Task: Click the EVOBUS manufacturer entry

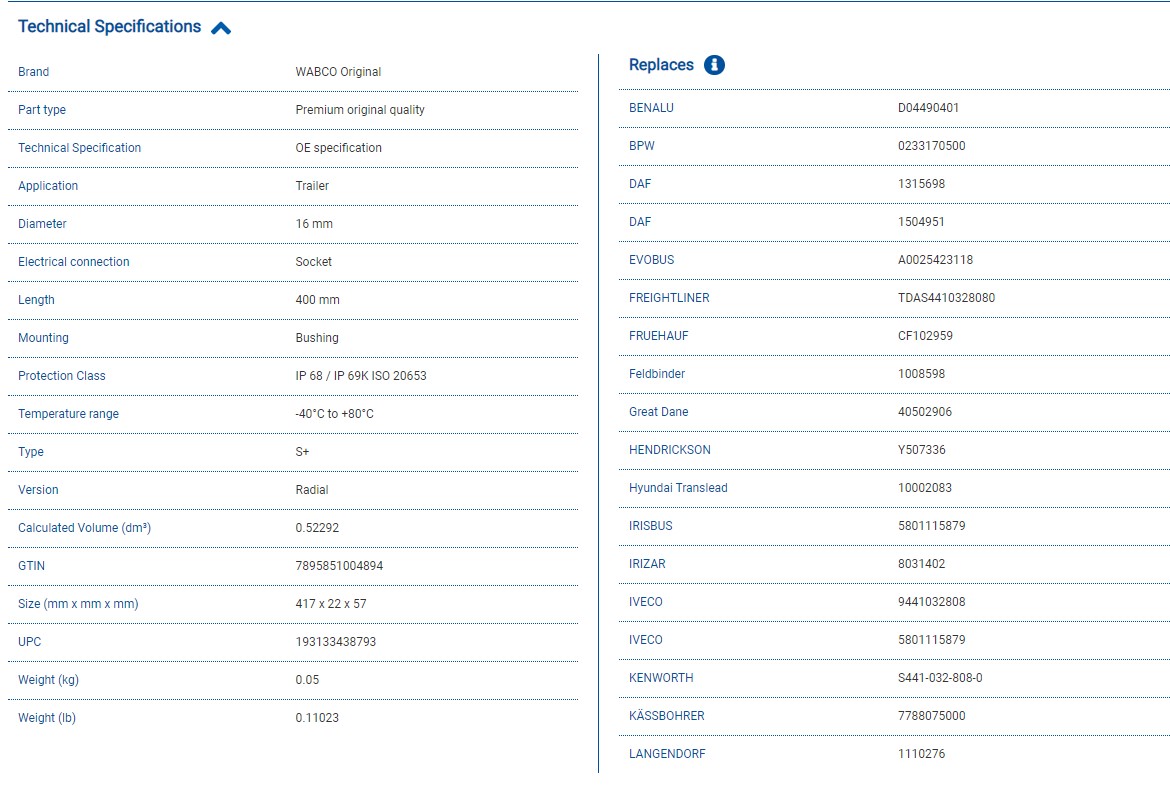Action: click(x=651, y=260)
